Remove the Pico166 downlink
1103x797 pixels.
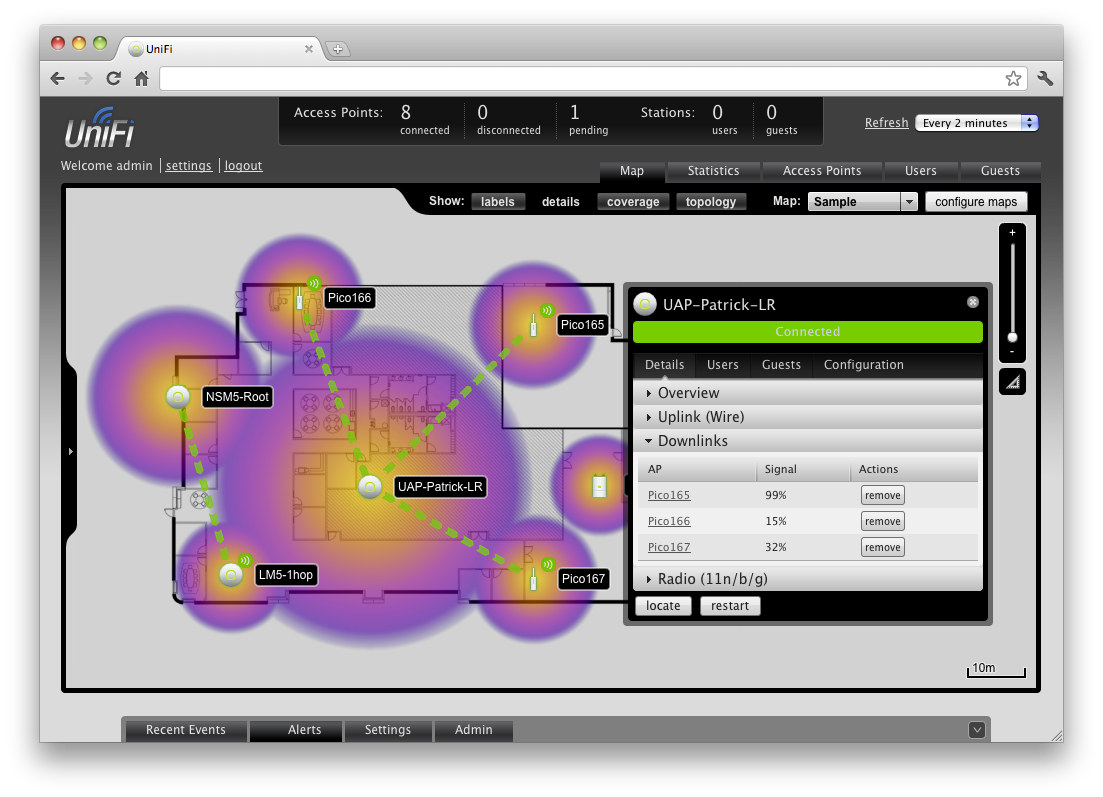point(882,521)
